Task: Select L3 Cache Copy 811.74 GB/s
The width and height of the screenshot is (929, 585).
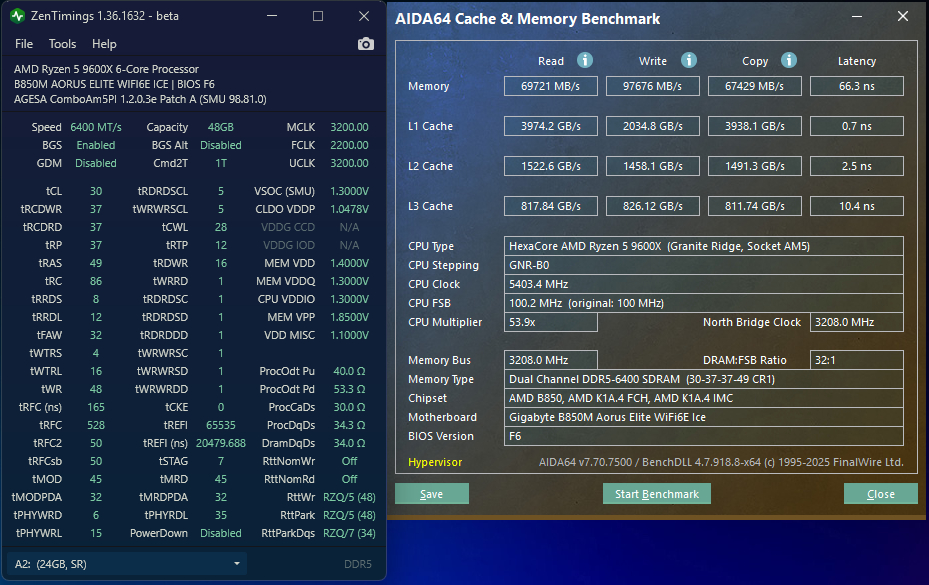Action: (x=754, y=206)
